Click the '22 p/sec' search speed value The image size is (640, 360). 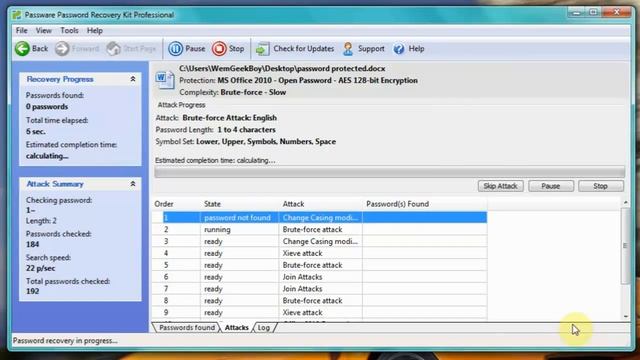[x=40, y=268]
